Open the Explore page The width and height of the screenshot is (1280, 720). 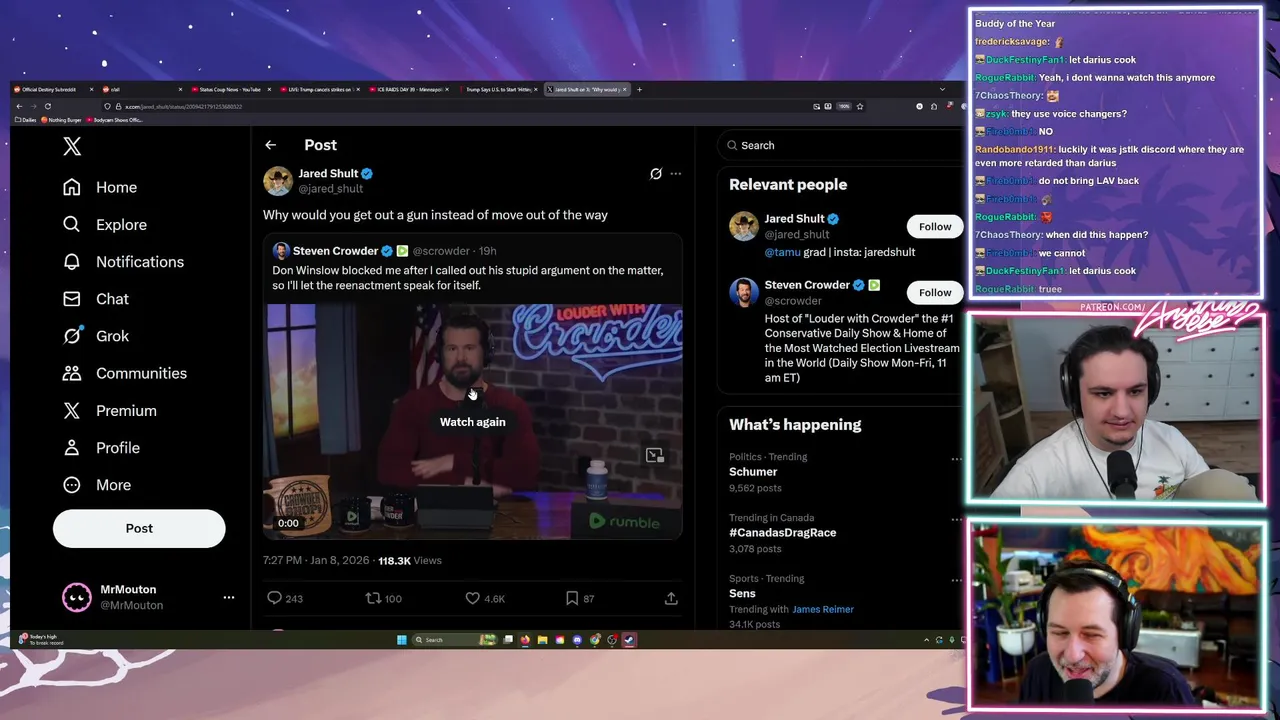coord(105,225)
